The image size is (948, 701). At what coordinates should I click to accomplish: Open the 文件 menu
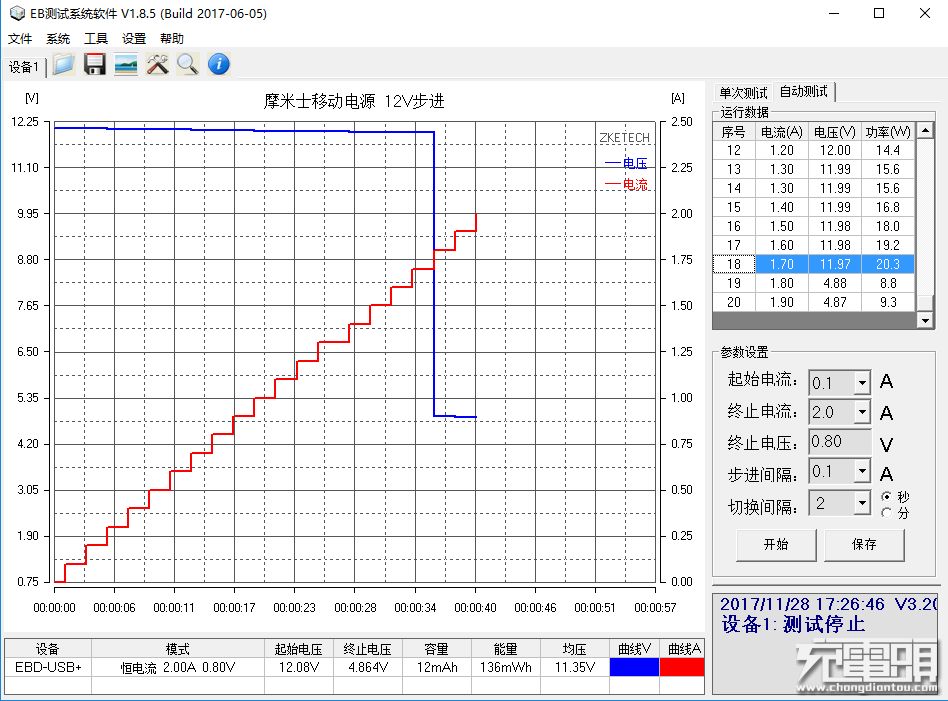(20, 39)
